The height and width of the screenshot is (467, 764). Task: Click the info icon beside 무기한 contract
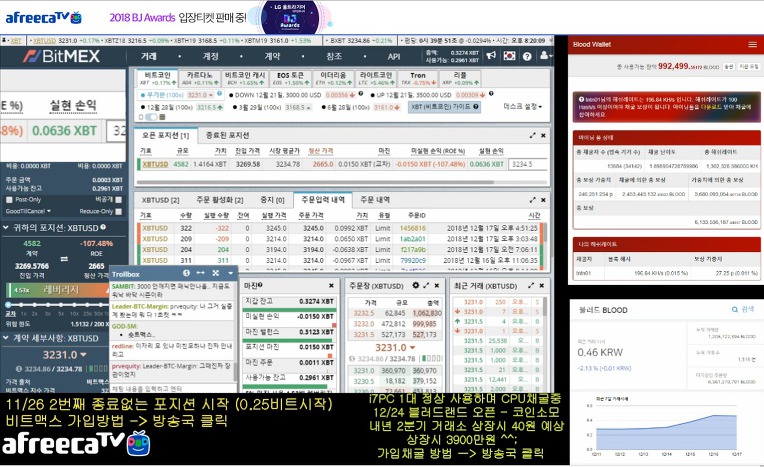point(220,94)
